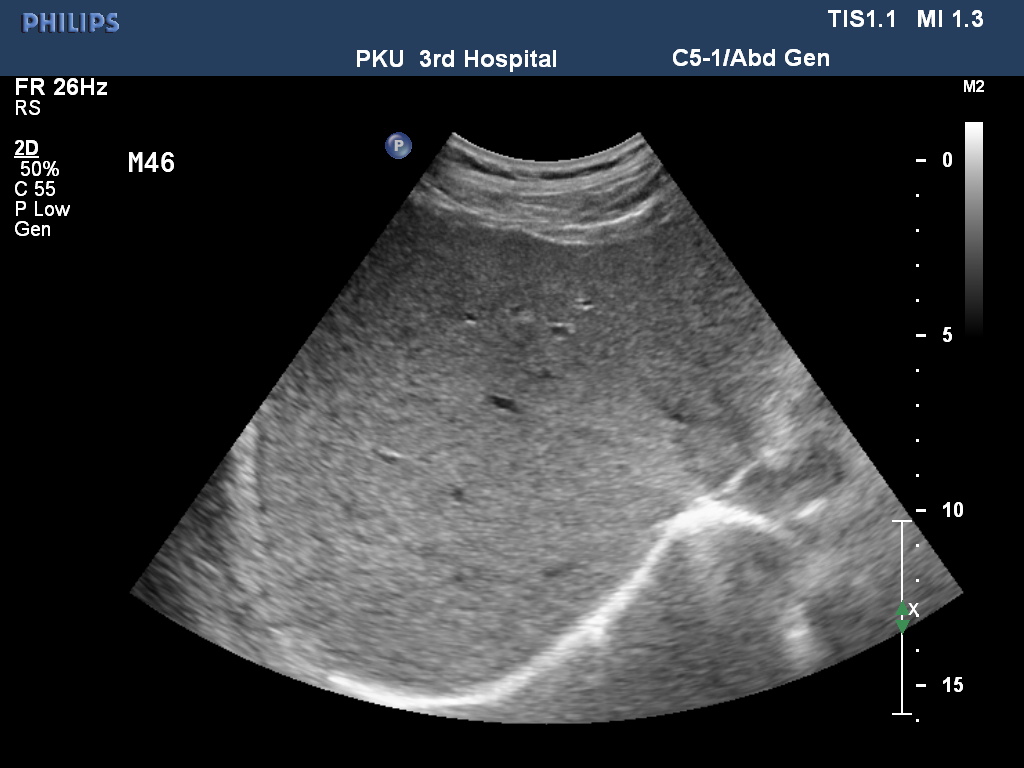Screen dimensions: 1024x768
Task: Click the C5-1/Abd Gen transducer preset
Action: coord(750,58)
